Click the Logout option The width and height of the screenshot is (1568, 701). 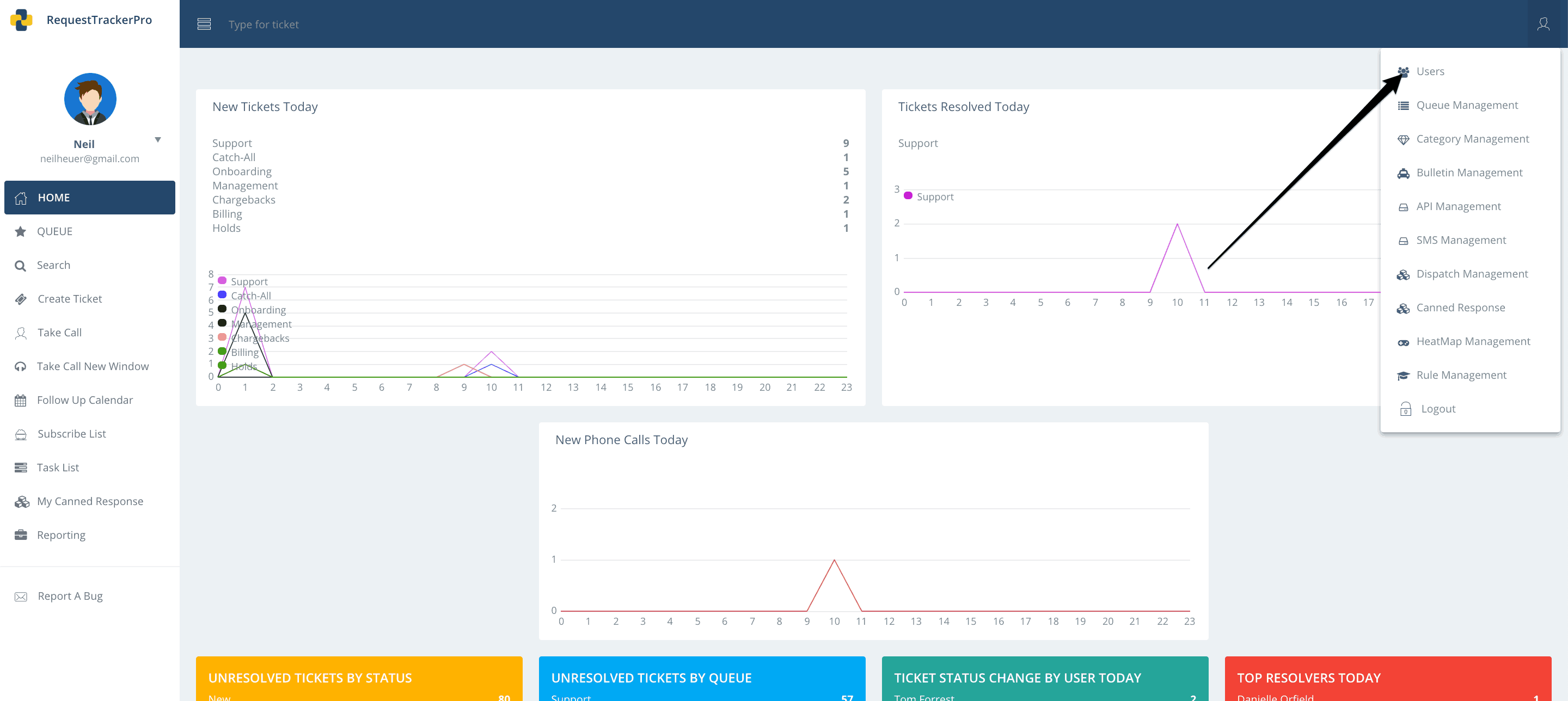coord(1439,408)
